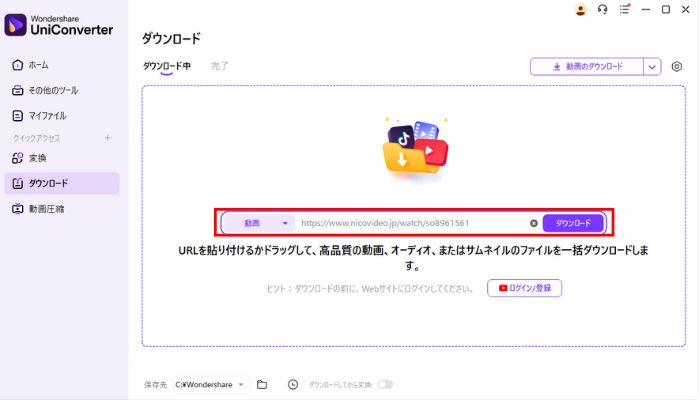
Task: Open the user account profile icon
Action: coord(580,9)
